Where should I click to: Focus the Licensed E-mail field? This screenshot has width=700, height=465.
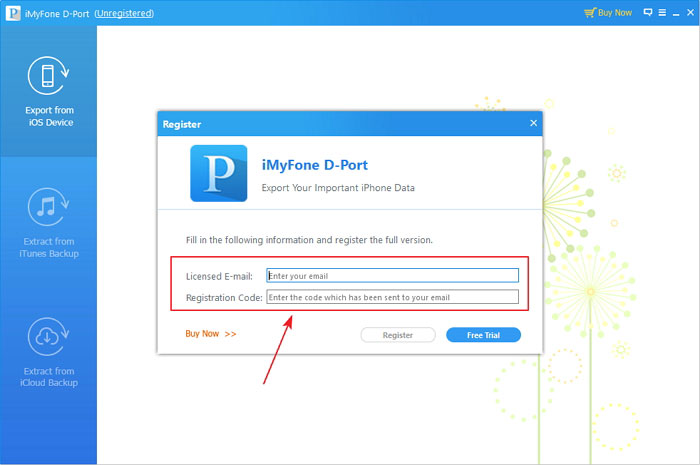point(392,276)
